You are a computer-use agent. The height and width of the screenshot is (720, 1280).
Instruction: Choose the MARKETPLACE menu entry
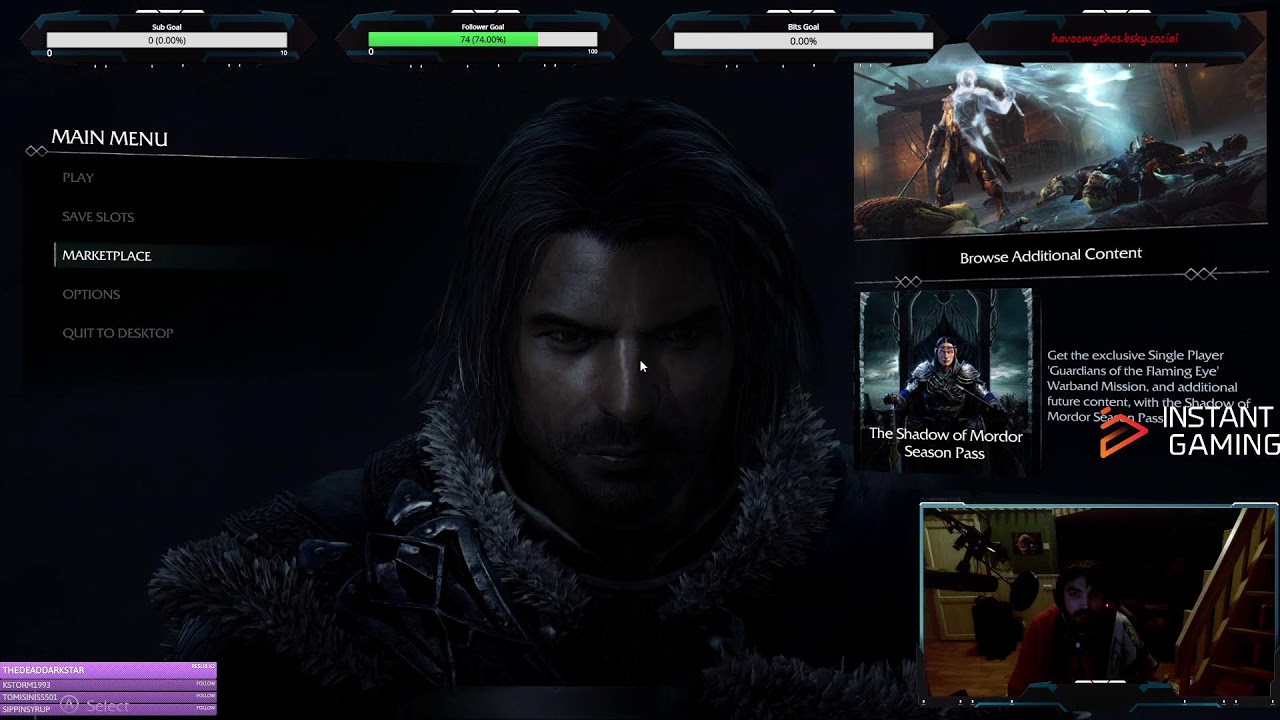coord(107,255)
